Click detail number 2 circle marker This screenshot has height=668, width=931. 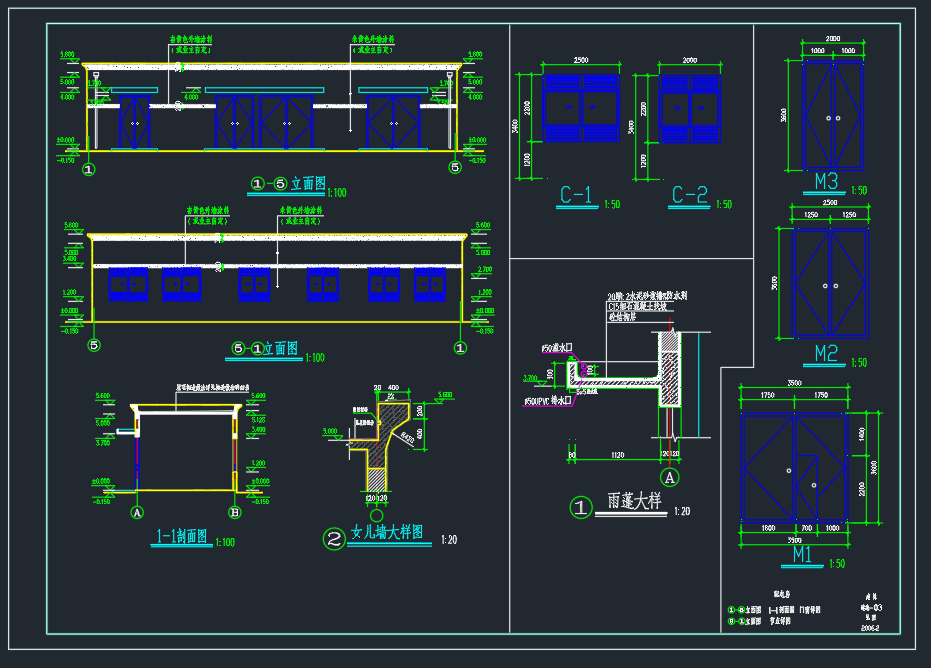coord(334,539)
